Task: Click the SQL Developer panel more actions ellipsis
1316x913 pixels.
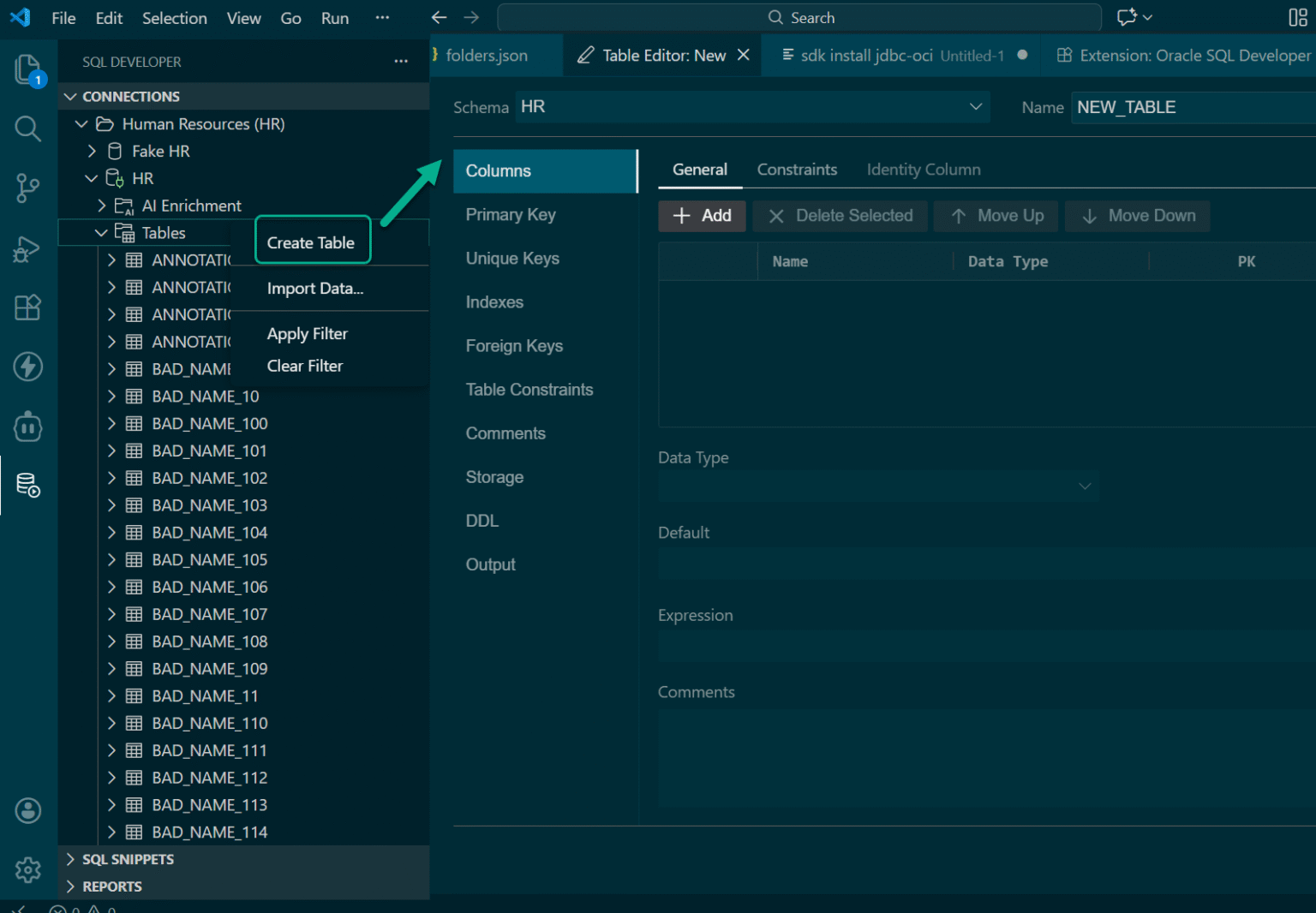Action: coord(400,62)
